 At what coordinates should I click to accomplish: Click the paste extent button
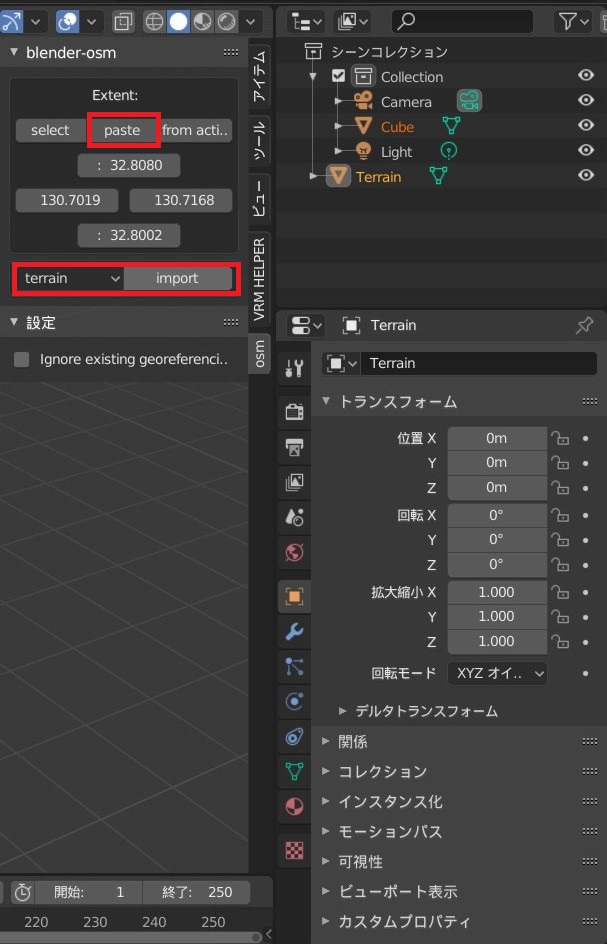coord(122,130)
